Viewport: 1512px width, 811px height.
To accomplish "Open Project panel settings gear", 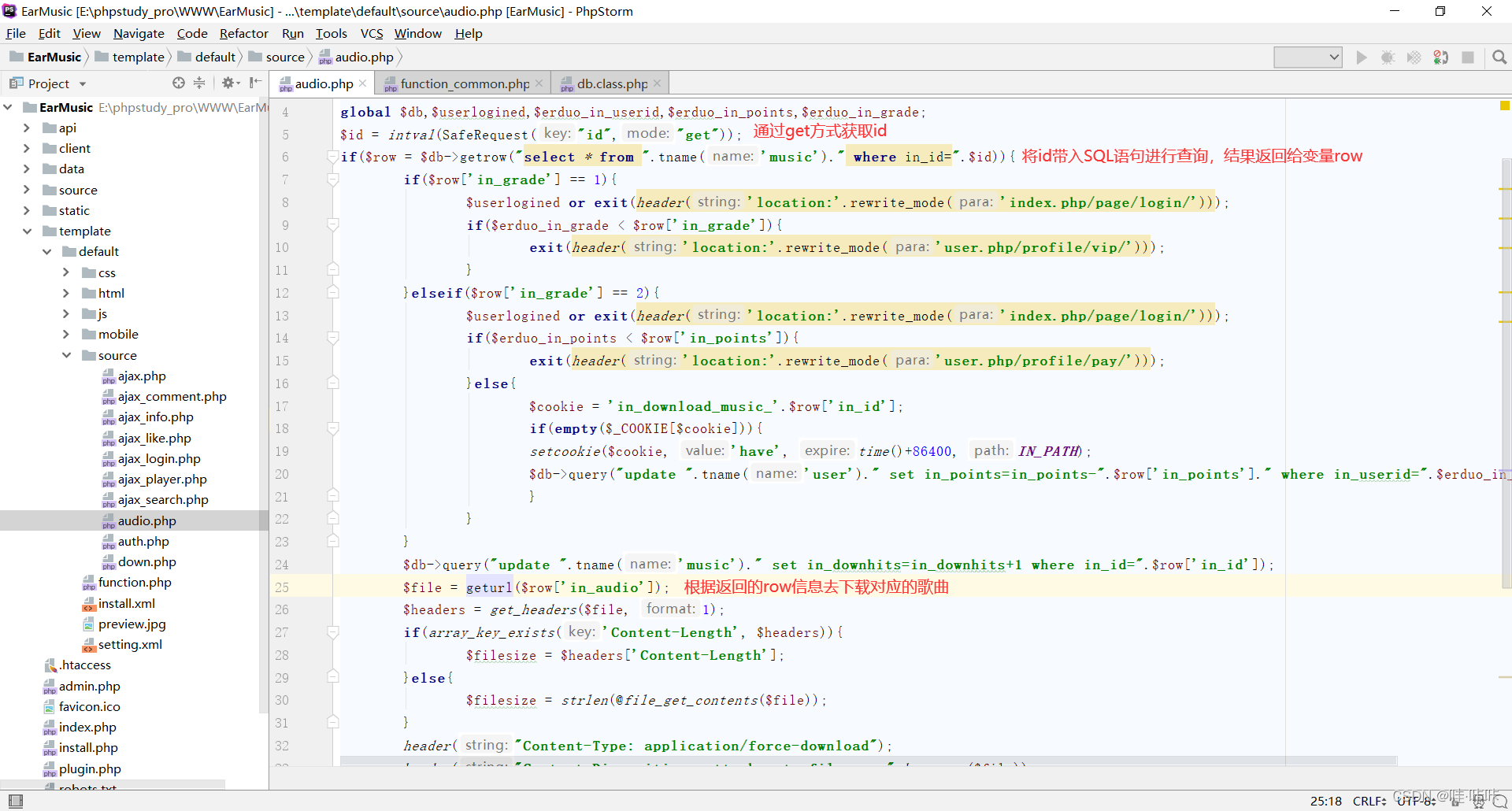I will click(230, 83).
